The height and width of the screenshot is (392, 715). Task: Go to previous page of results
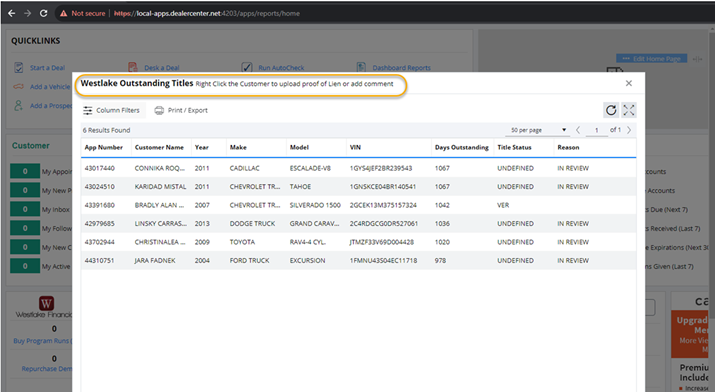[578, 130]
